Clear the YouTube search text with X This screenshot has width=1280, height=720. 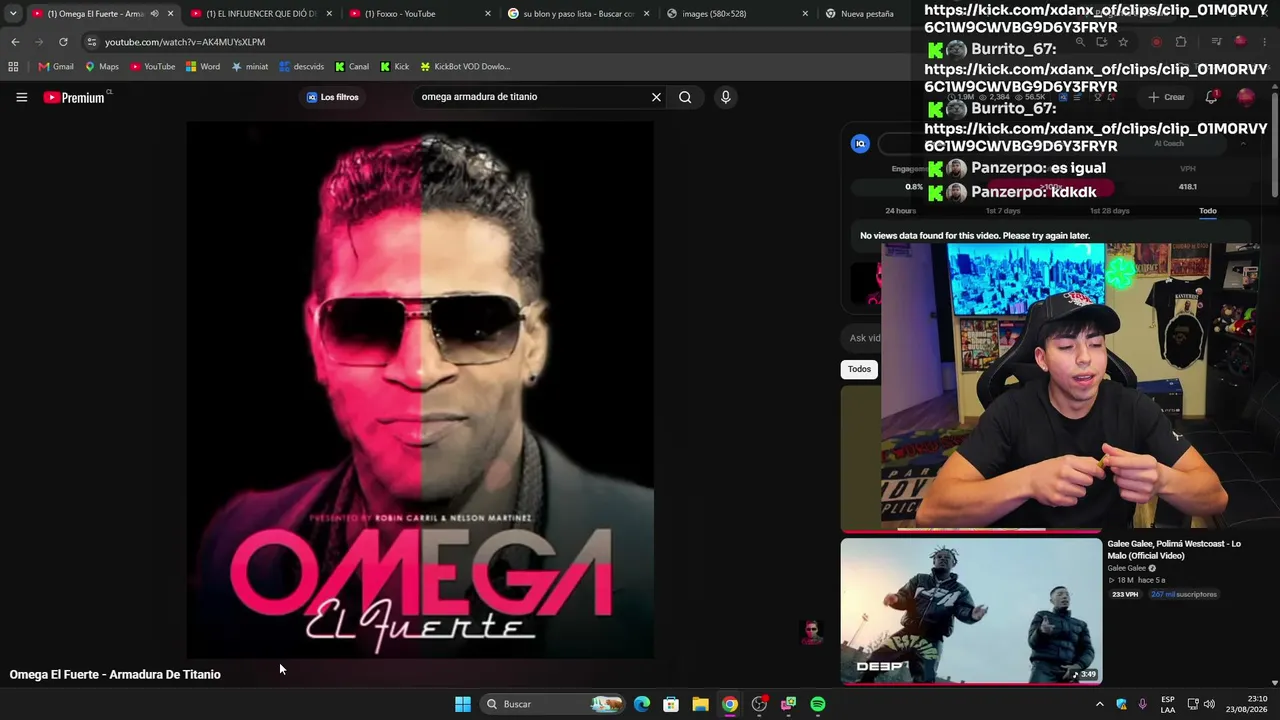[656, 97]
